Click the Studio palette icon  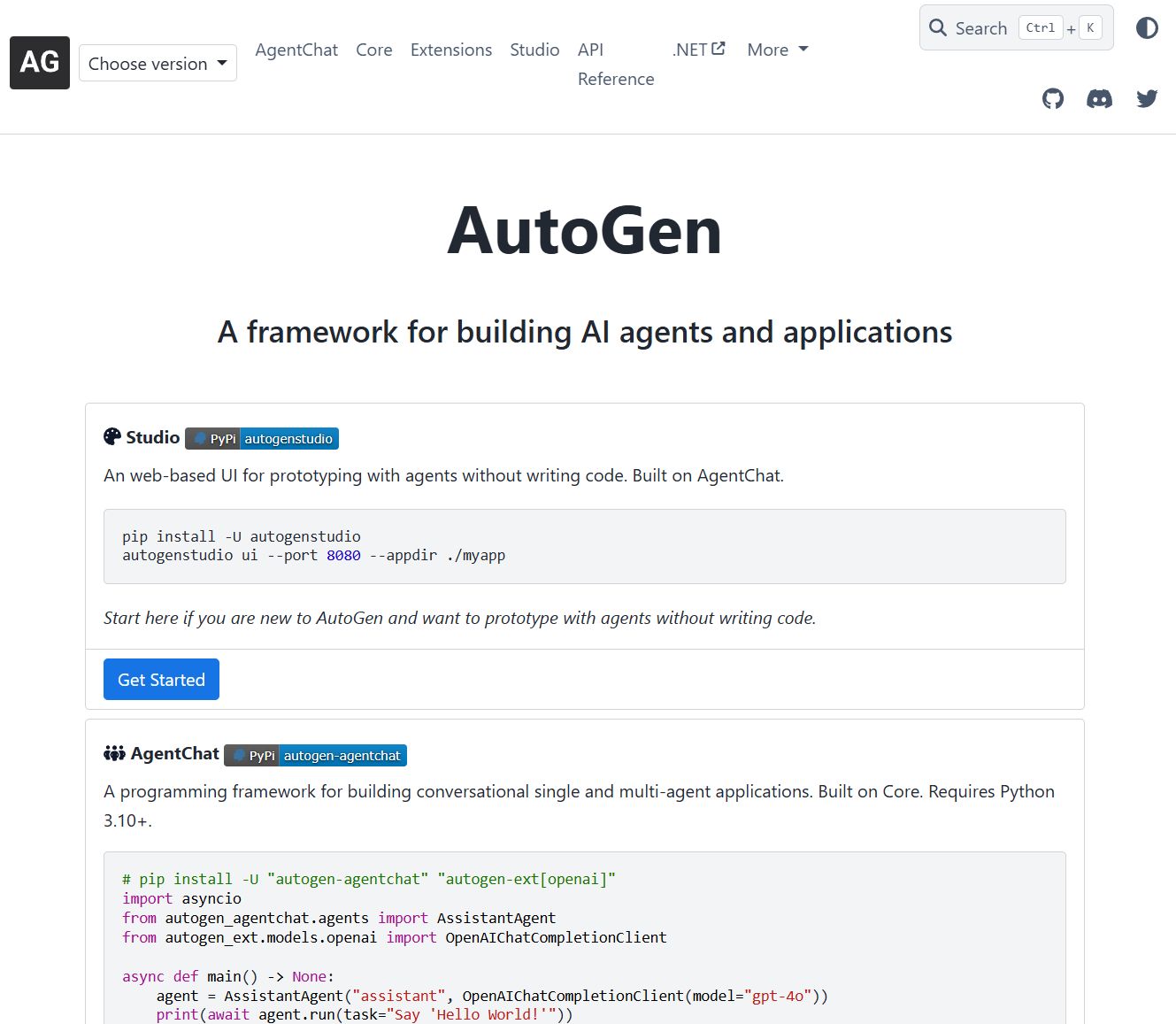(x=112, y=436)
